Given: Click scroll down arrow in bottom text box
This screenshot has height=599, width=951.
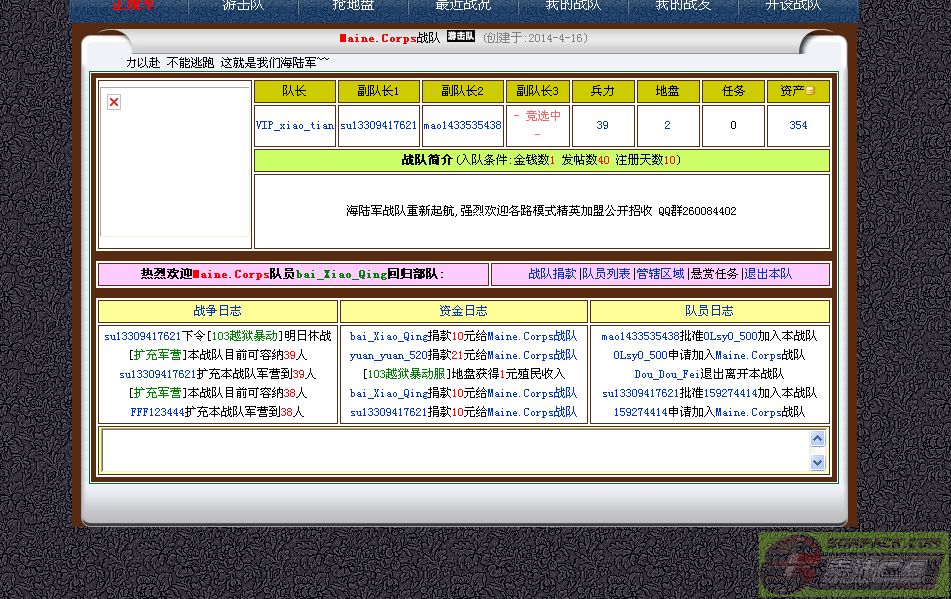Looking at the screenshot, I should (817, 462).
